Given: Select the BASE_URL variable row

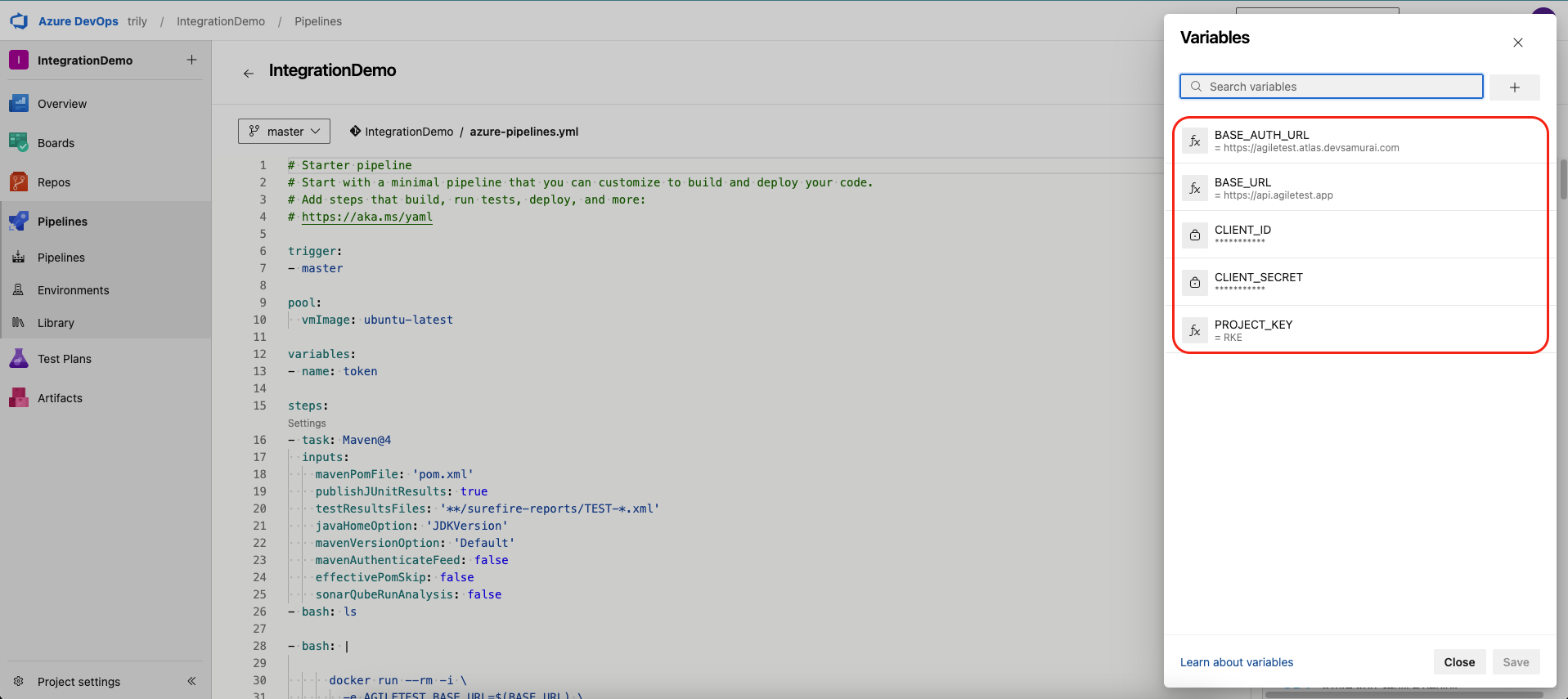Looking at the screenshot, I should tap(1360, 188).
